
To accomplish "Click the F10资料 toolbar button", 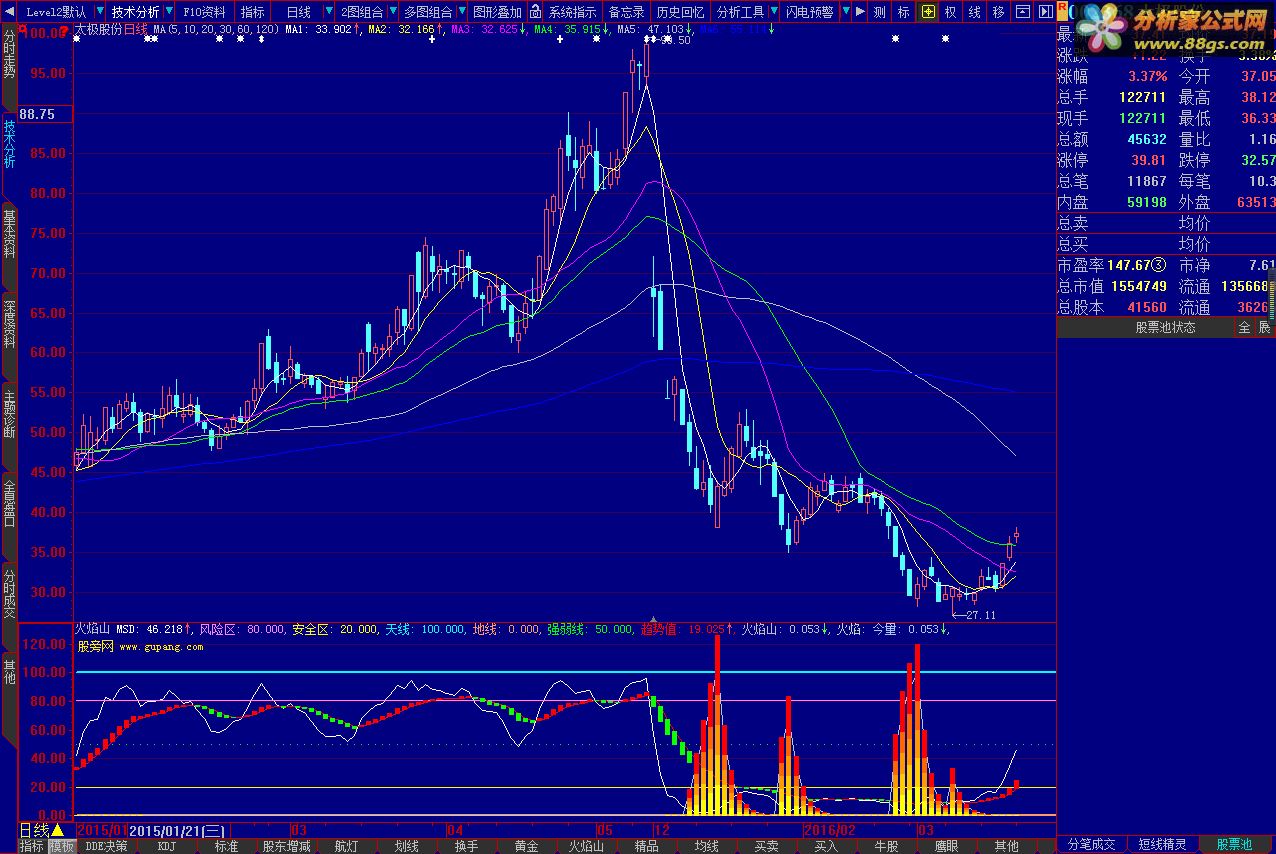I will [204, 12].
